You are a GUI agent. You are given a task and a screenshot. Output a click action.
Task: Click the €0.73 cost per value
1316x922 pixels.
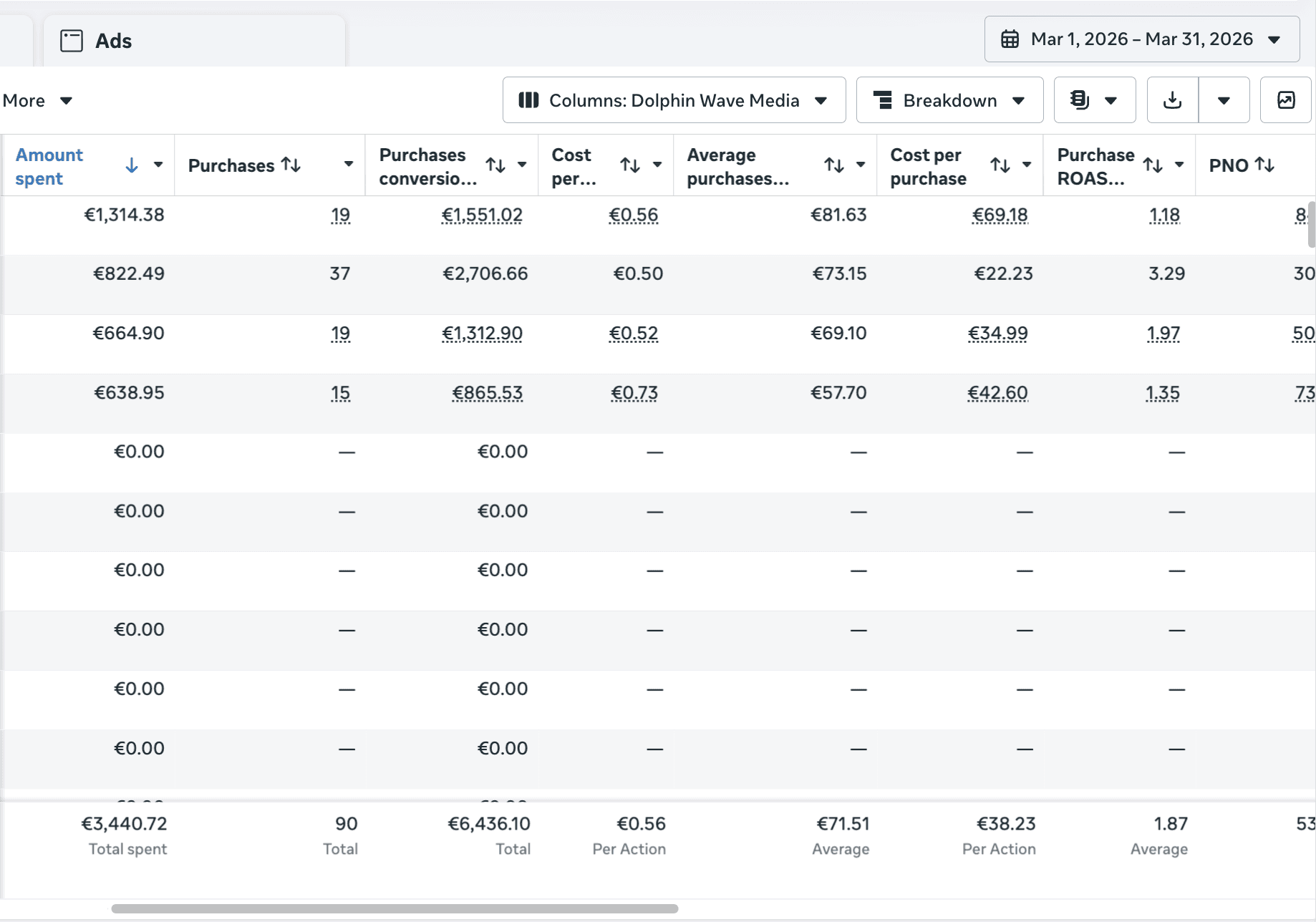634,392
